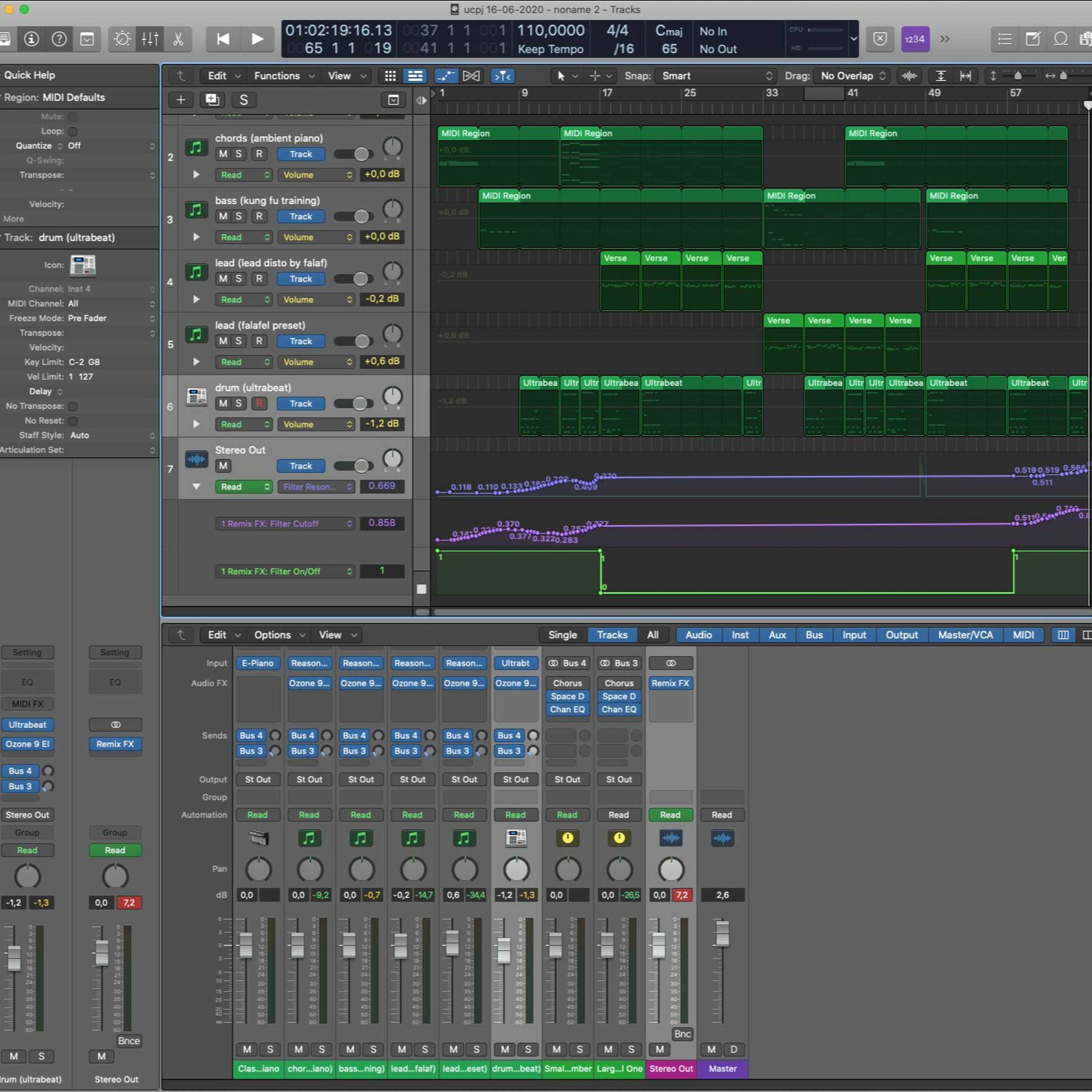Screen dimensions: 1092x1092
Task: Open the Editors scissors button
Action: (x=178, y=39)
